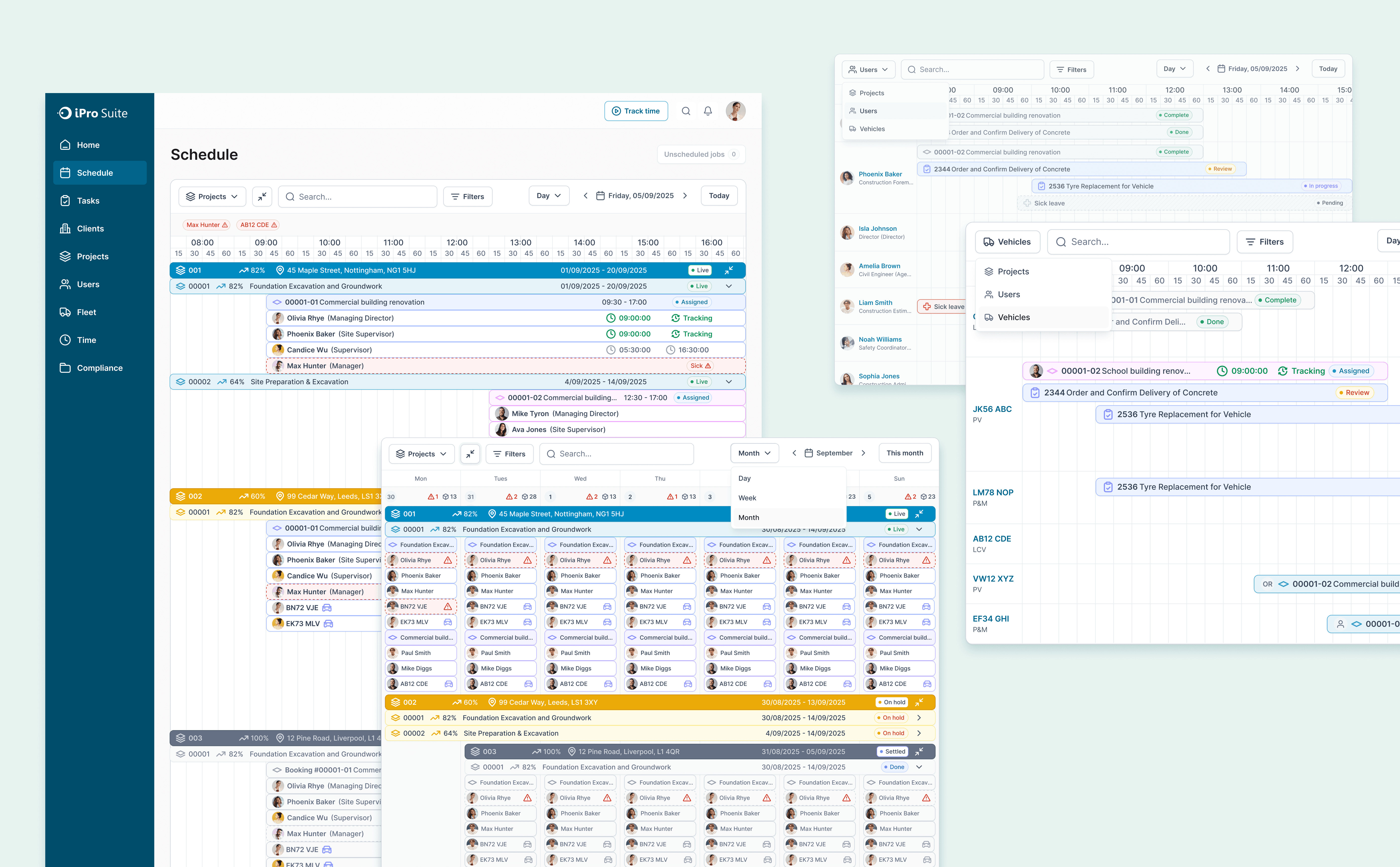Open Fleet from the sidebar
1400x867 pixels.
tap(87, 312)
